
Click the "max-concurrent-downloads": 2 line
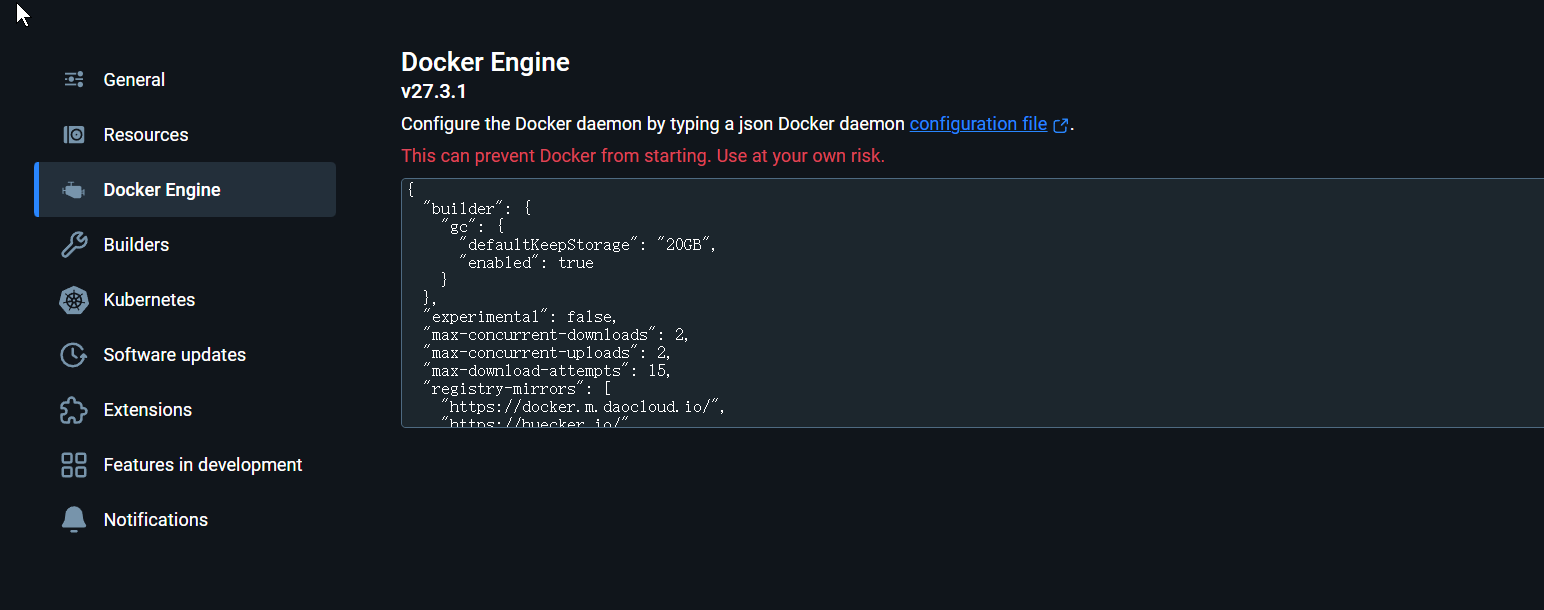(x=556, y=335)
